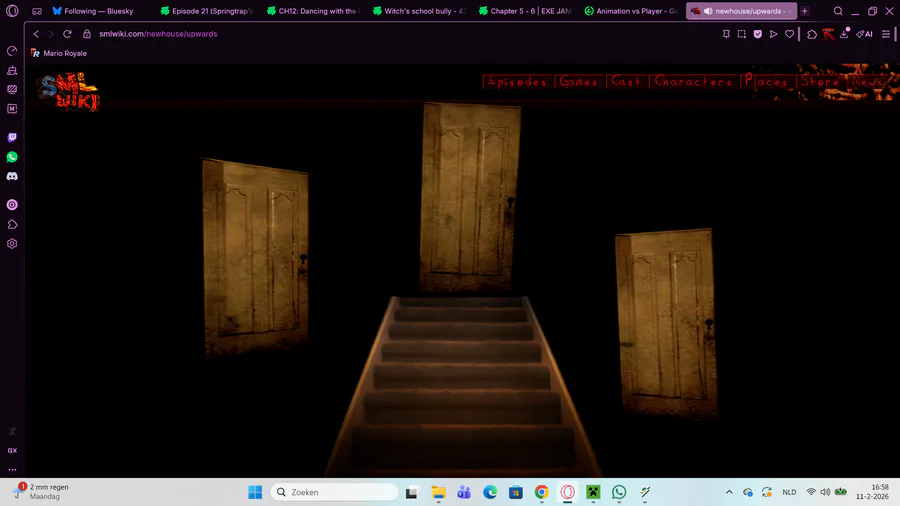Open Mario Royale bookmark
Image resolution: width=900 pixels, height=506 pixels.
click(59, 53)
